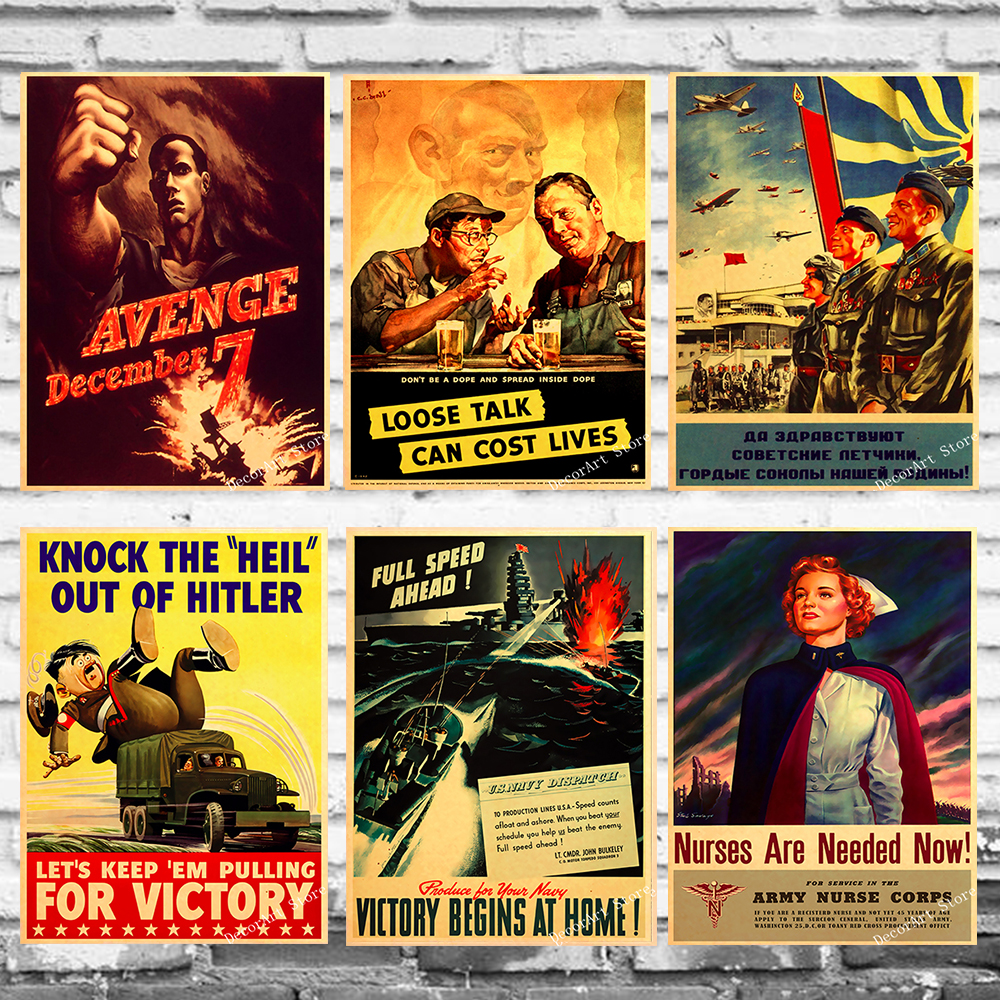Screen dimensions: 1000x1000
Task: Click "VICTORY BEGINS AT HOME!" text
Action: [x=497, y=918]
